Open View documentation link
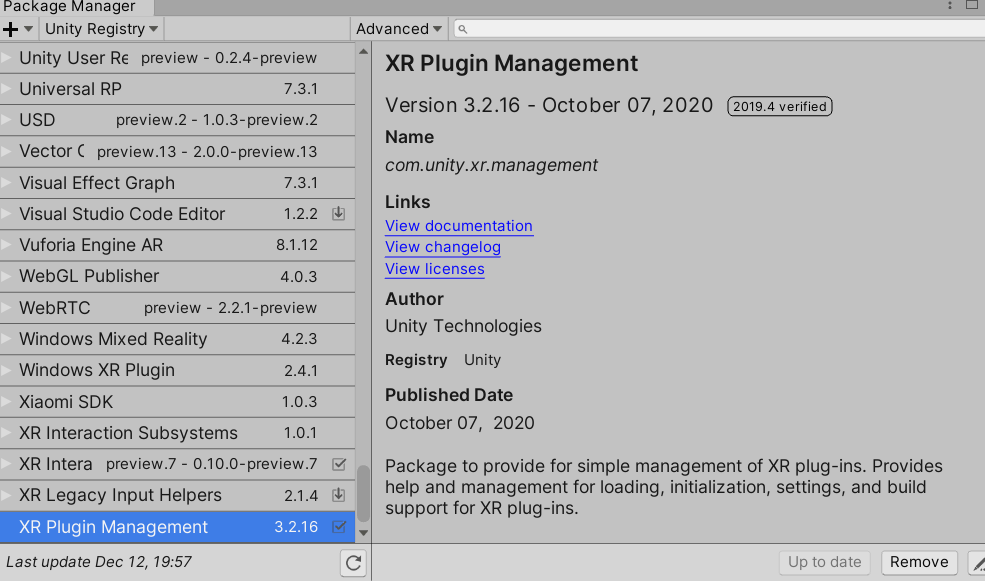 (459, 226)
